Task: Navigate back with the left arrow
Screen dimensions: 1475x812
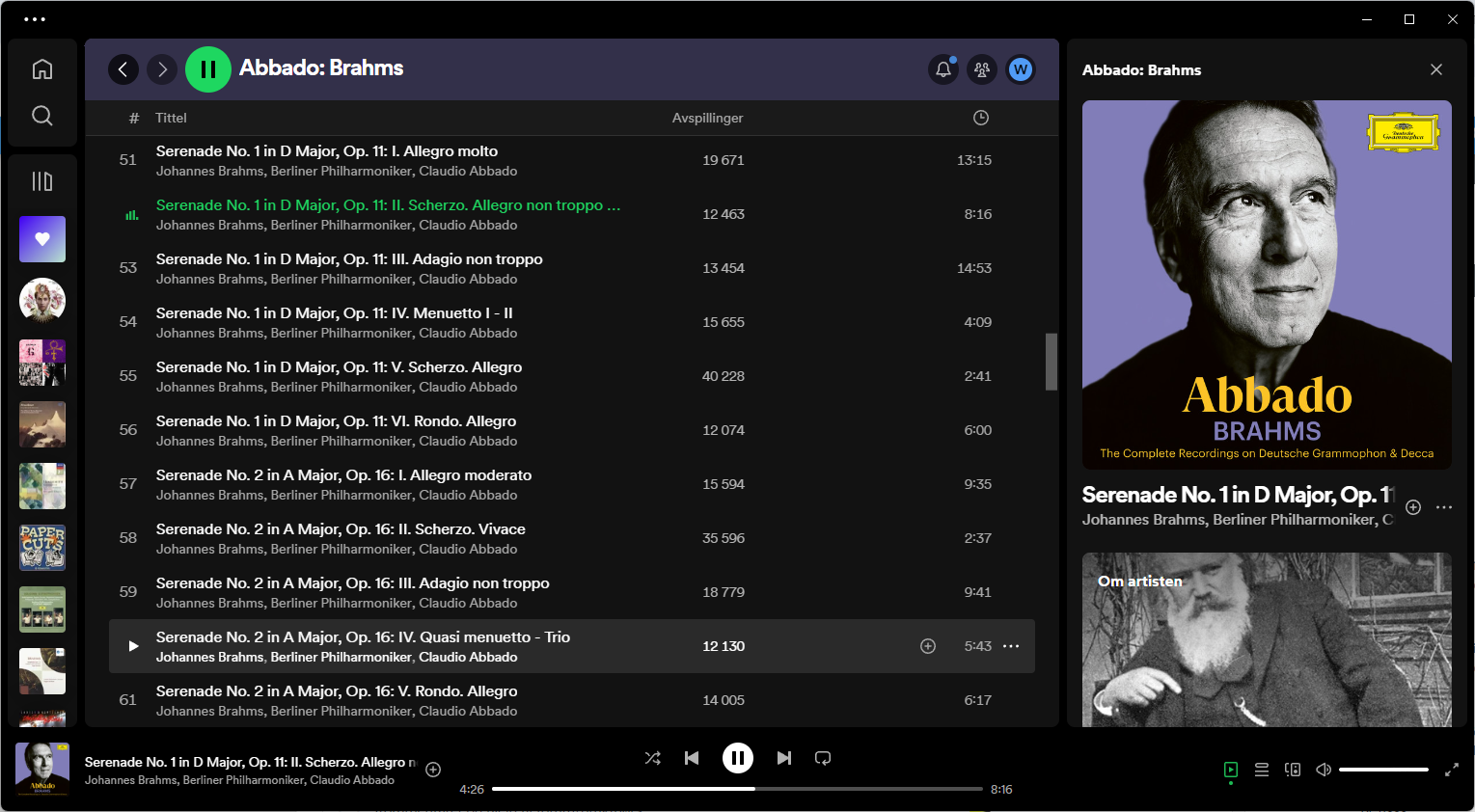Action: coord(123,69)
